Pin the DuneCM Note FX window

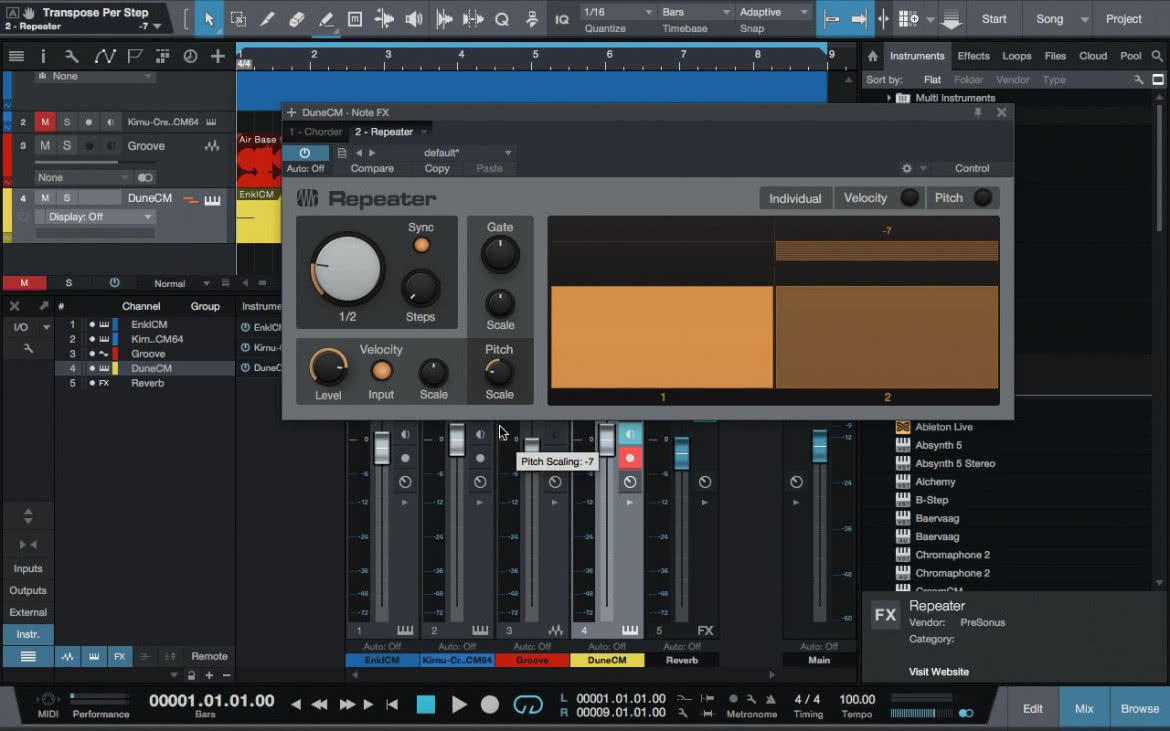(x=977, y=113)
